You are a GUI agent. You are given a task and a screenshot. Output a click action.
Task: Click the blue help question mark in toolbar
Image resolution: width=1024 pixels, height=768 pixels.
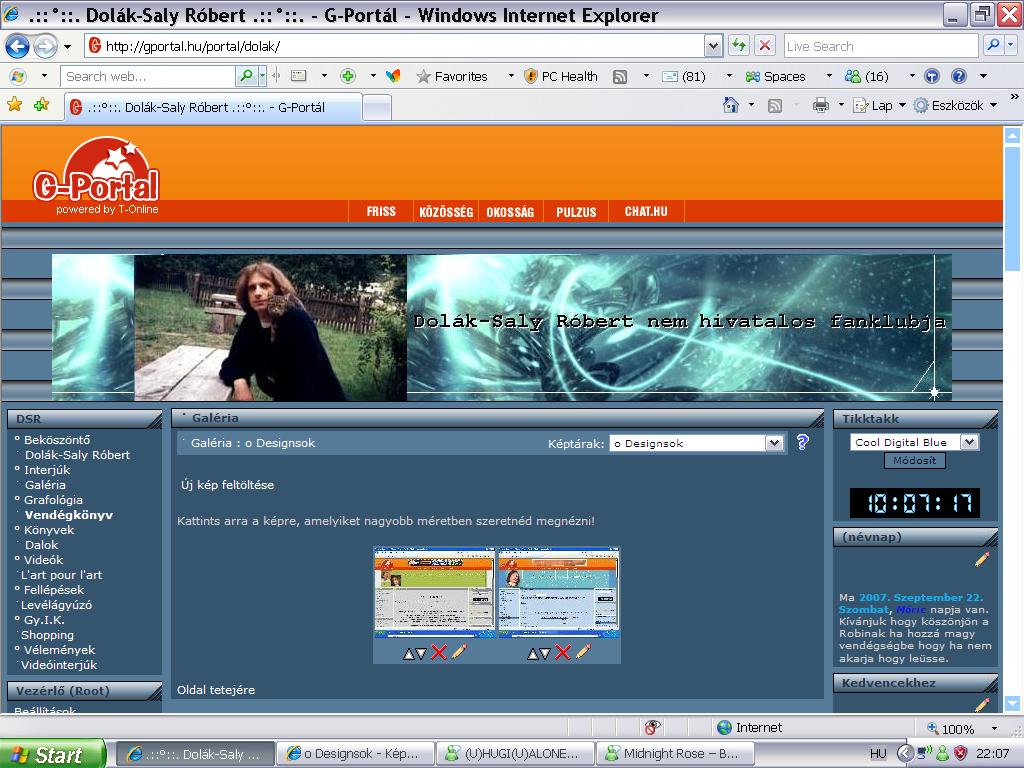coord(958,76)
